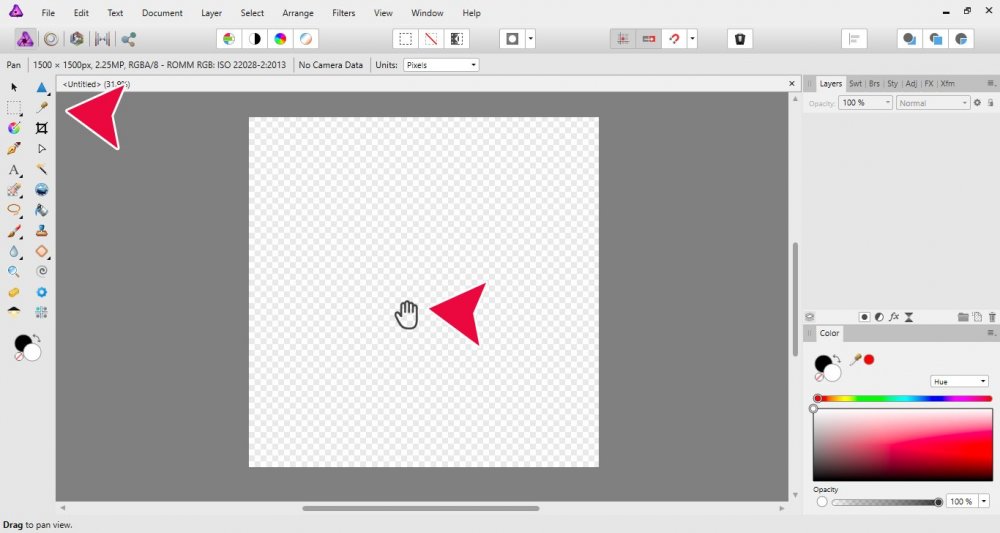Select the Crop tool in the tools panel

(x=41, y=128)
